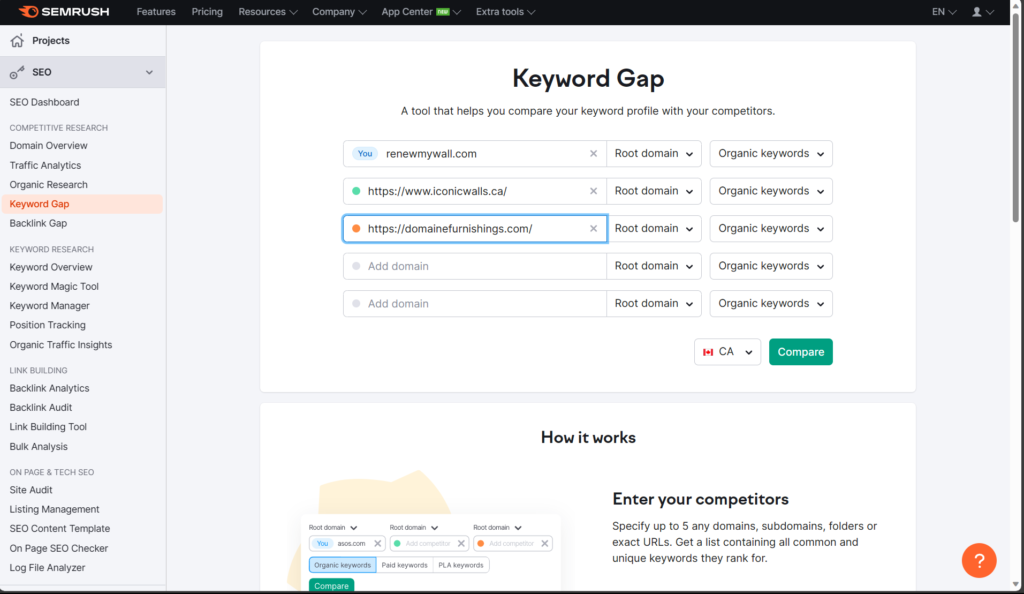Open Backlink Analytics

(x=49, y=388)
